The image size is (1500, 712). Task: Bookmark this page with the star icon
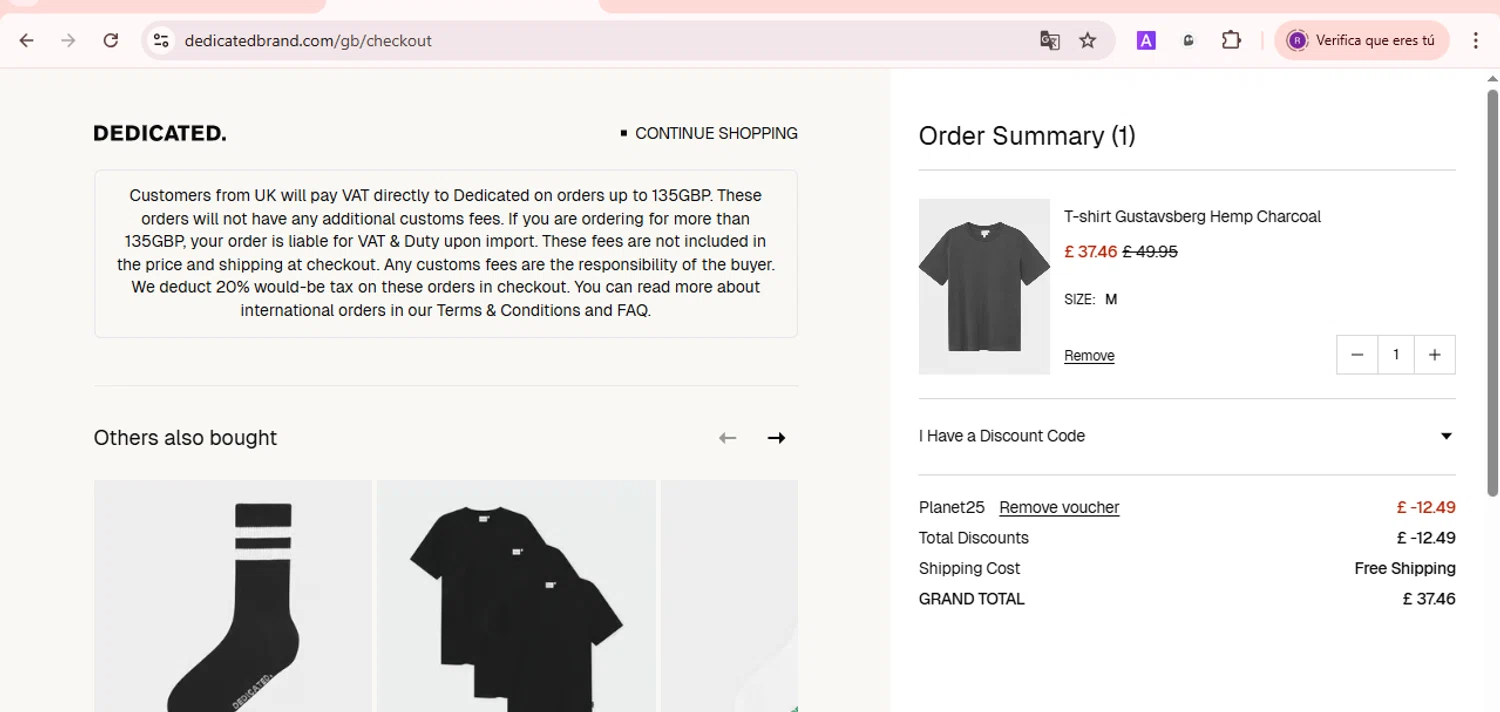pyautogui.click(x=1088, y=41)
